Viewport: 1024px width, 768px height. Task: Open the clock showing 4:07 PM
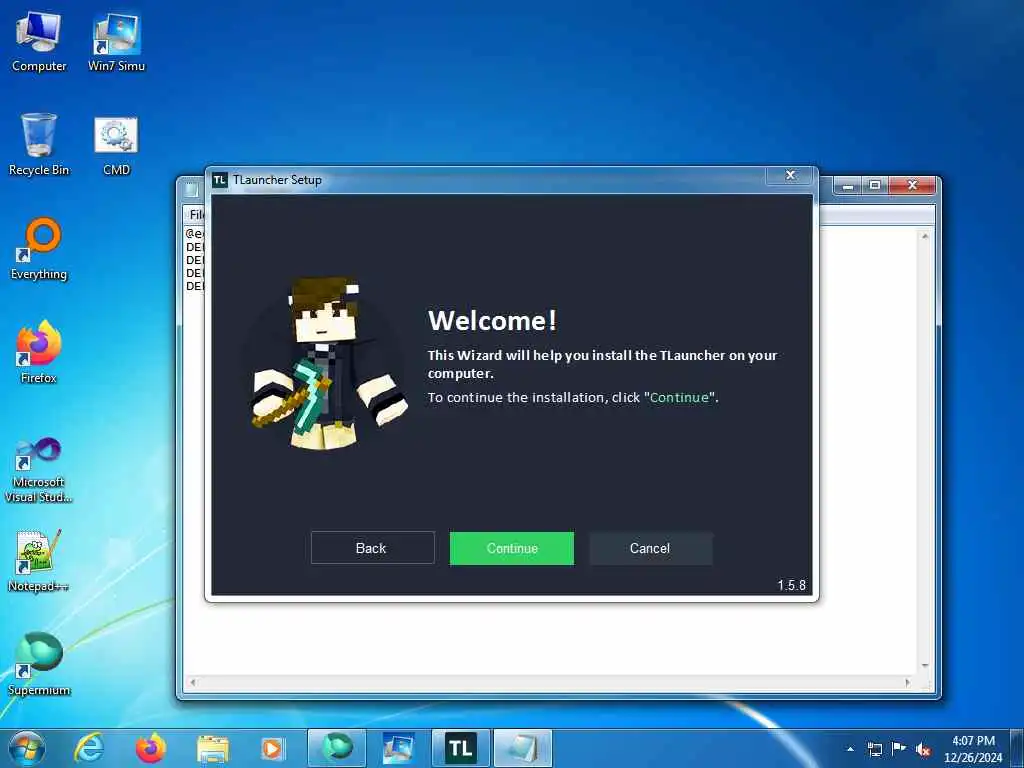[x=973, y=749]
